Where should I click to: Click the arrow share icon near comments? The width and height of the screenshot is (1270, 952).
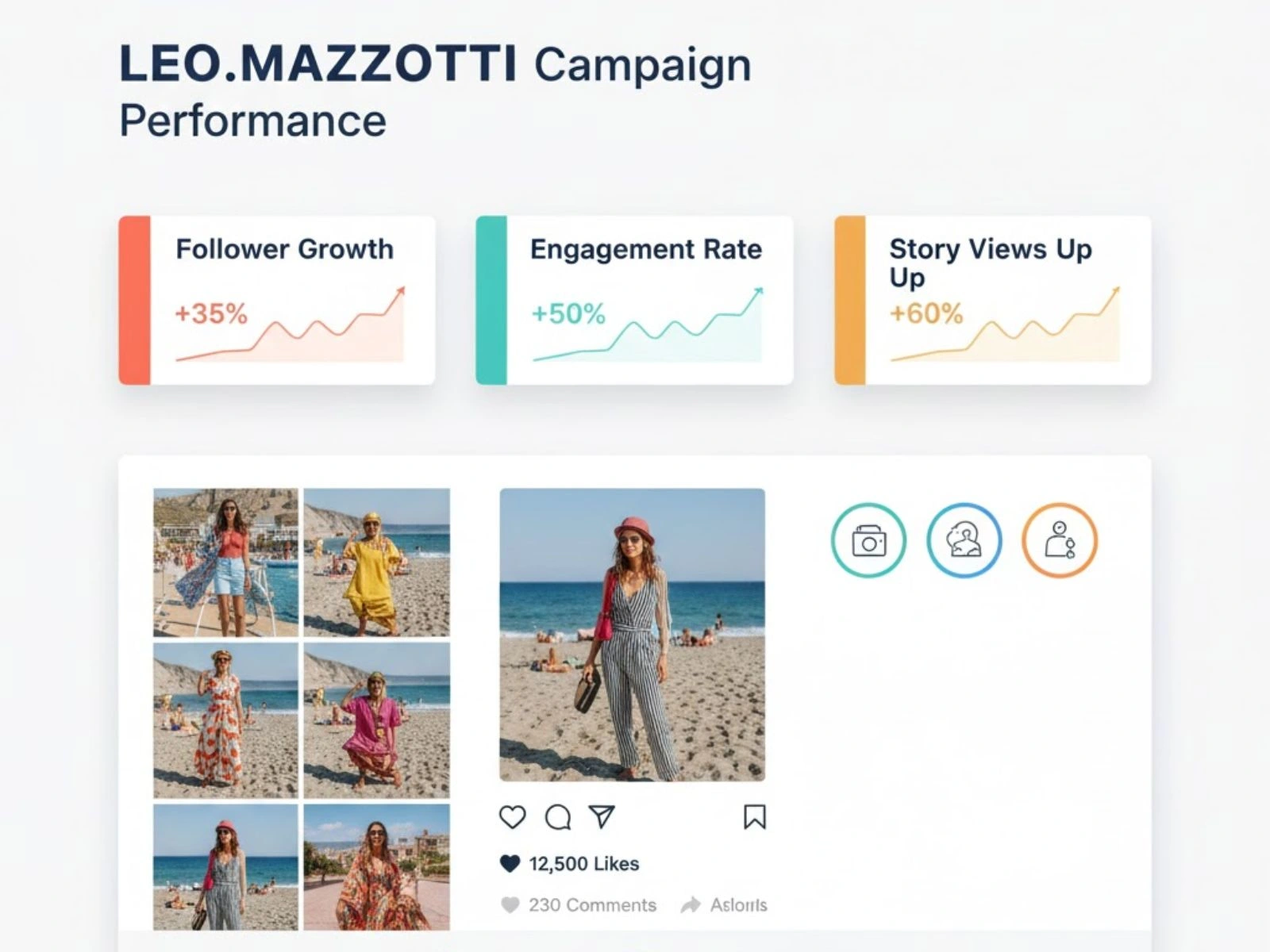[691, 905]
